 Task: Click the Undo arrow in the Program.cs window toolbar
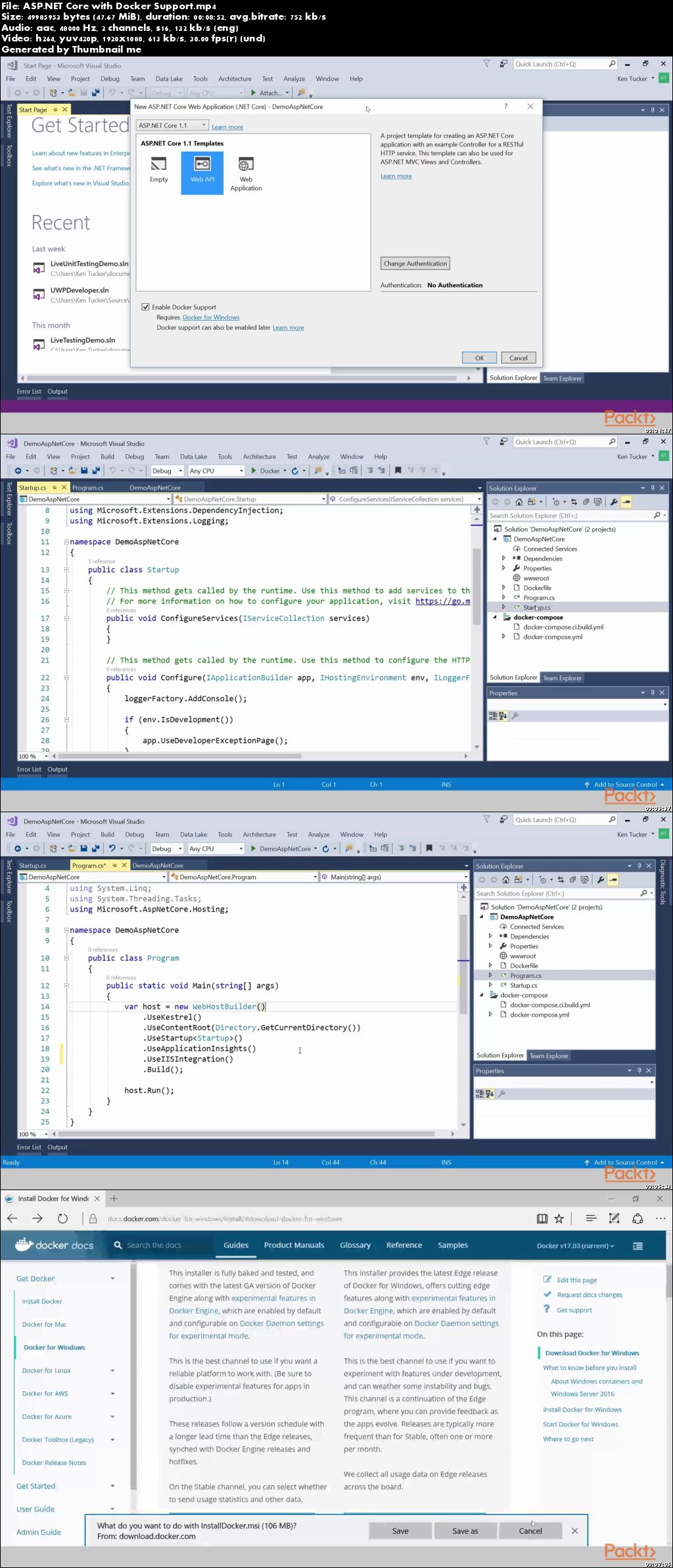(112, 848)
